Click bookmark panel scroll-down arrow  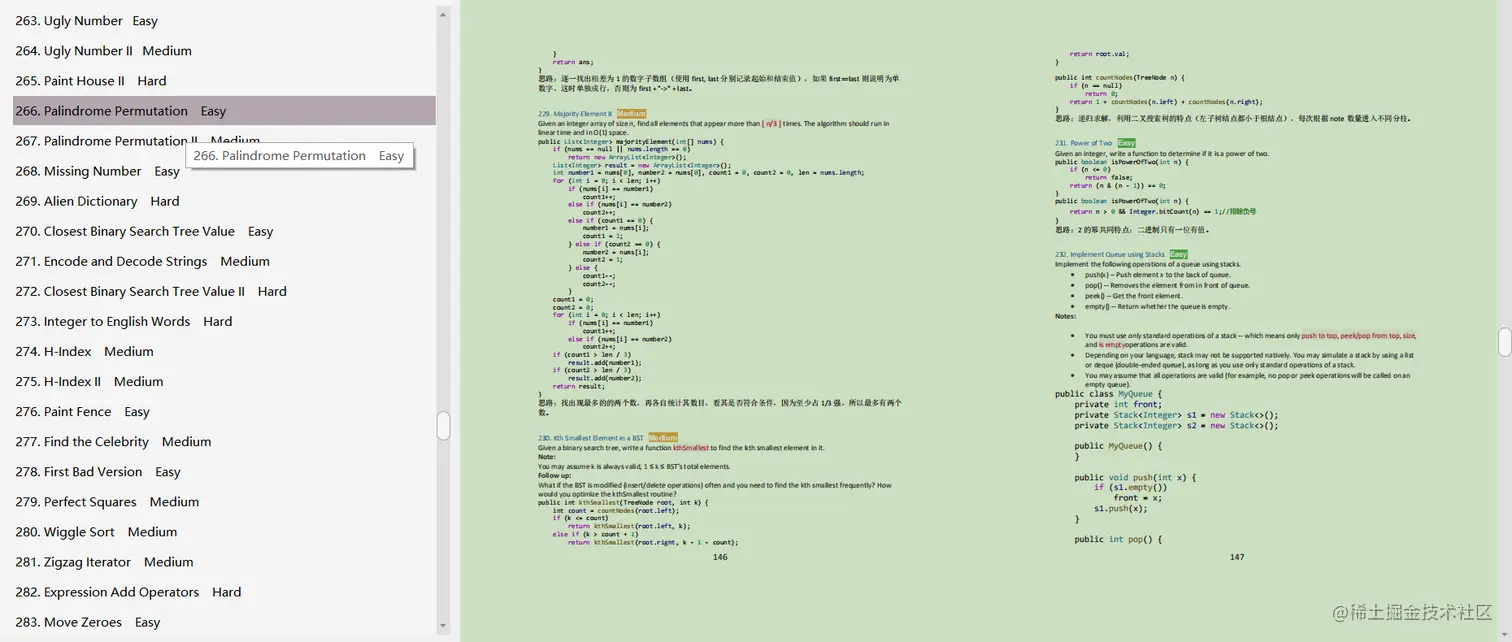pos(443,627)
